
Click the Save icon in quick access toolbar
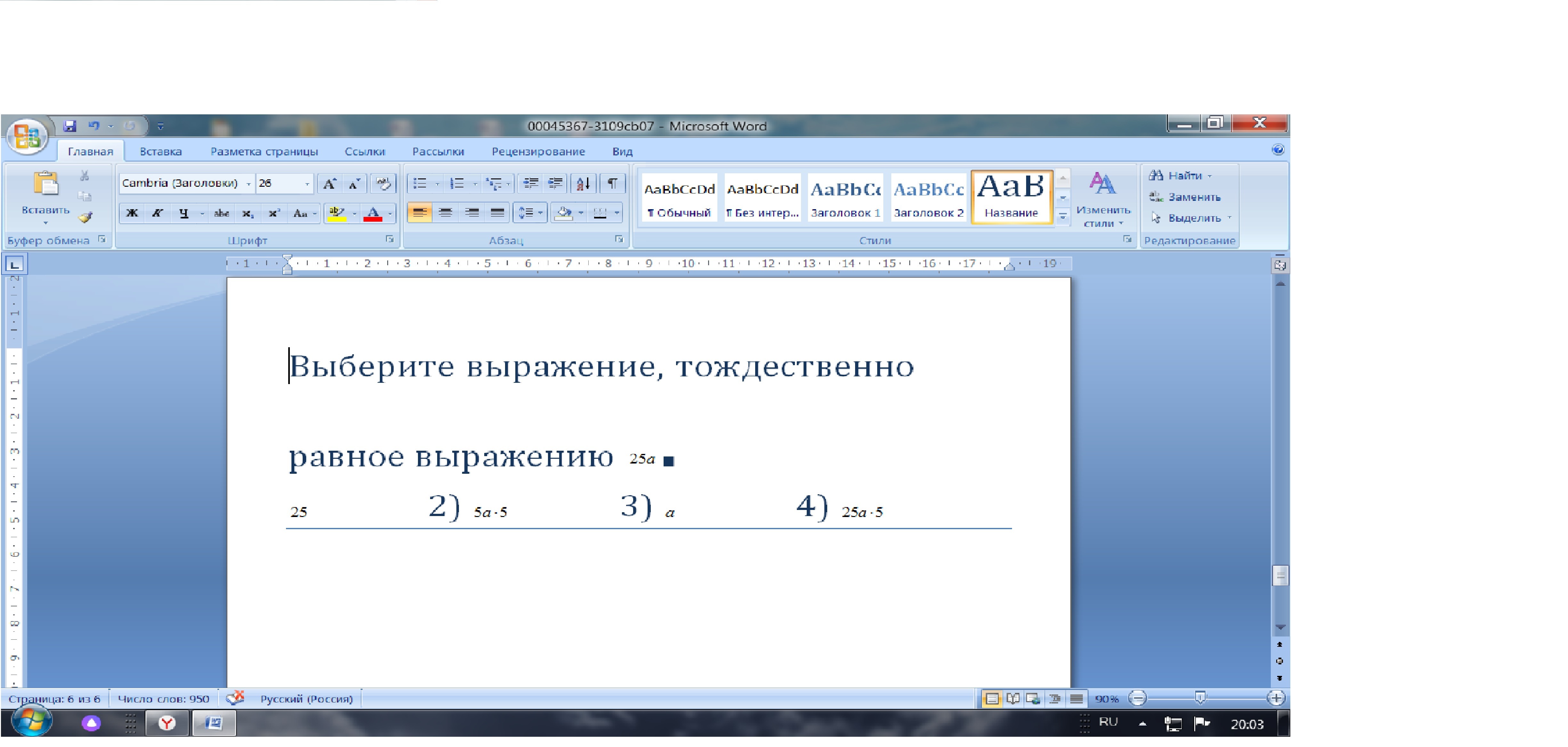(x=70, y=126)
